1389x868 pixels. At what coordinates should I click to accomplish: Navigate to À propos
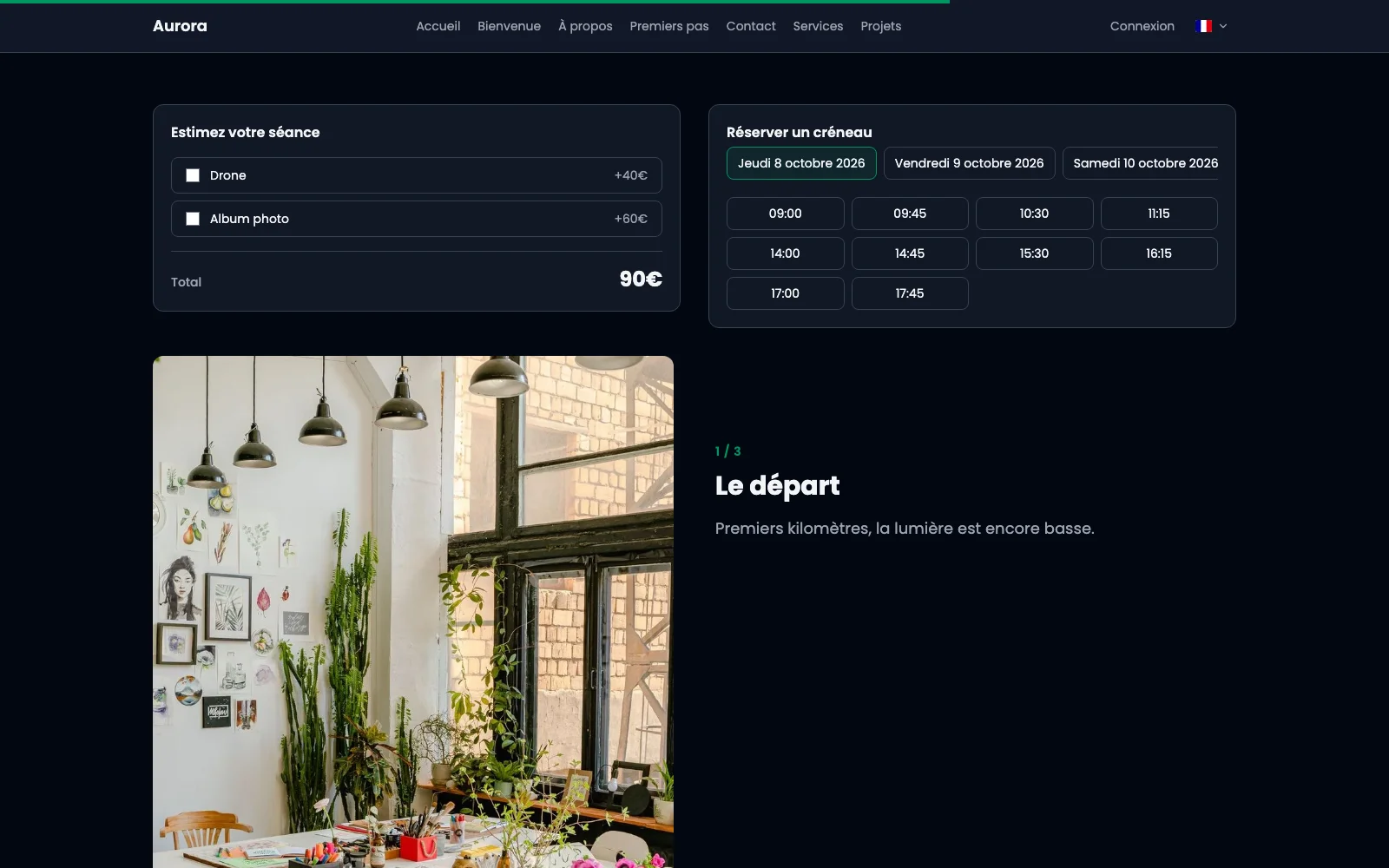tap(585, 26)
